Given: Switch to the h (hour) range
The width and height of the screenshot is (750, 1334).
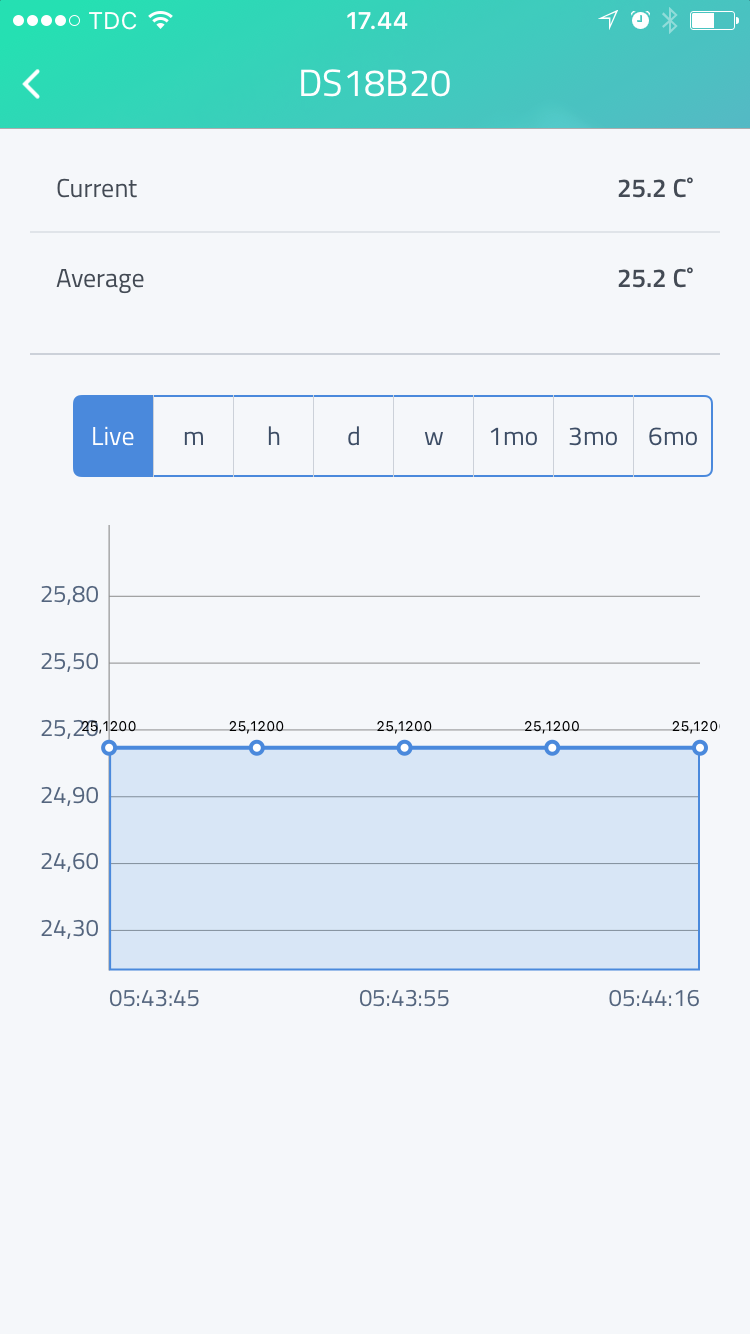Looking at the screenshot, I should pos(274,436).
